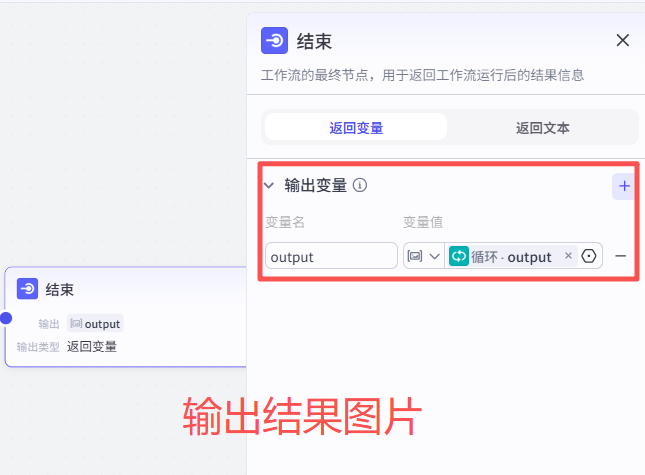Add a new output variable with plus icon
Viewport: 645px width, 475px height.
(x=624, y=186)
